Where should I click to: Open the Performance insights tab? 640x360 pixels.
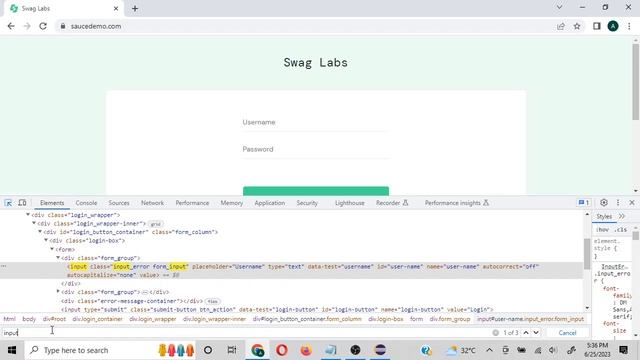click(456, 203)
